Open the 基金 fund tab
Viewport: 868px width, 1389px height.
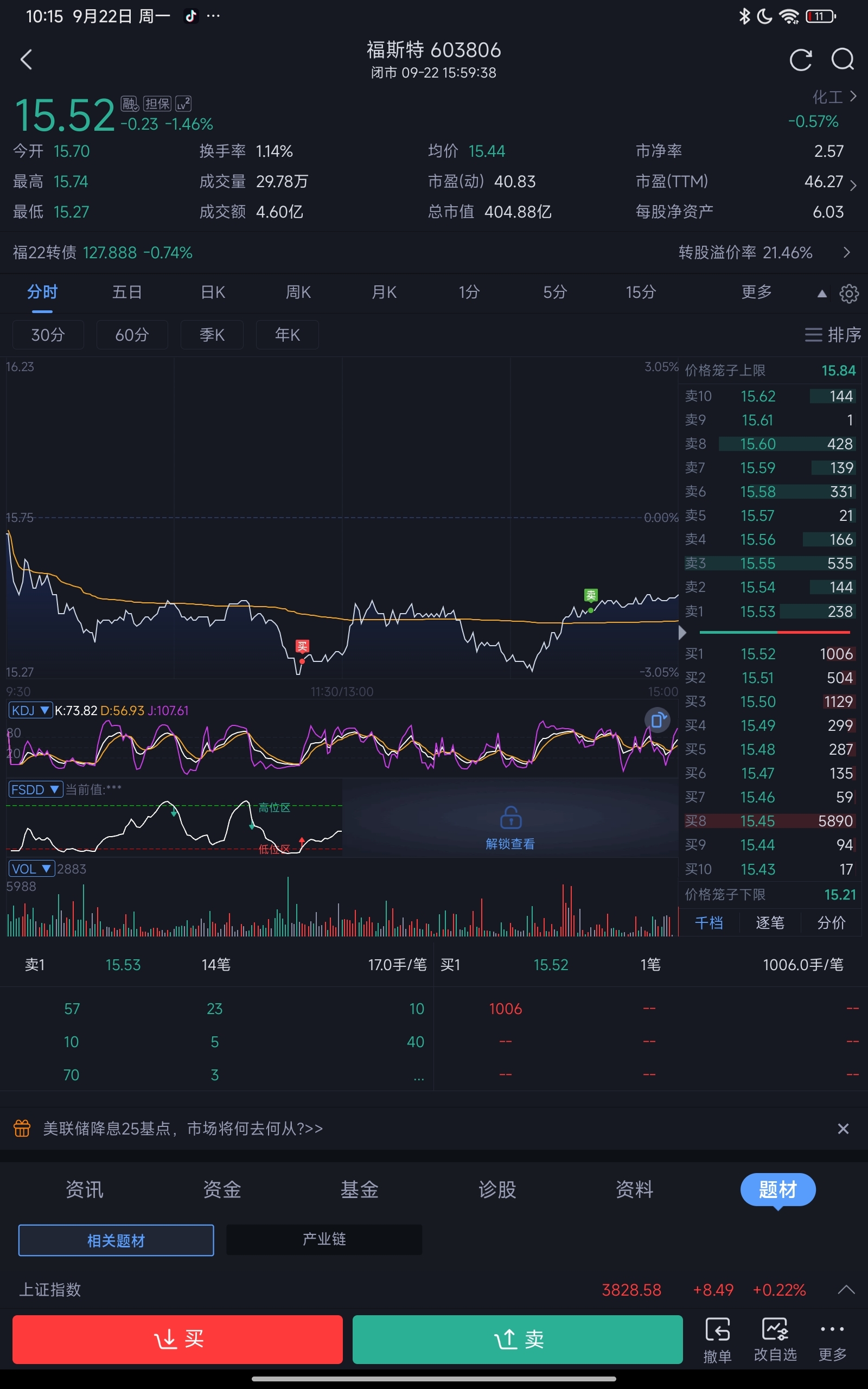[x=360, y=1189]
